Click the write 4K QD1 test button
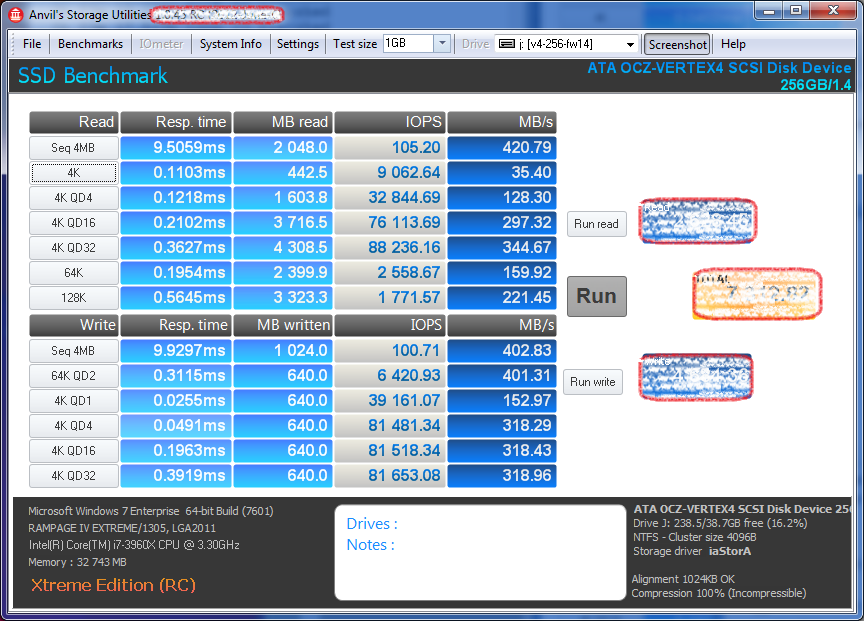Screen dimensions: 864x621 point(74,401)
